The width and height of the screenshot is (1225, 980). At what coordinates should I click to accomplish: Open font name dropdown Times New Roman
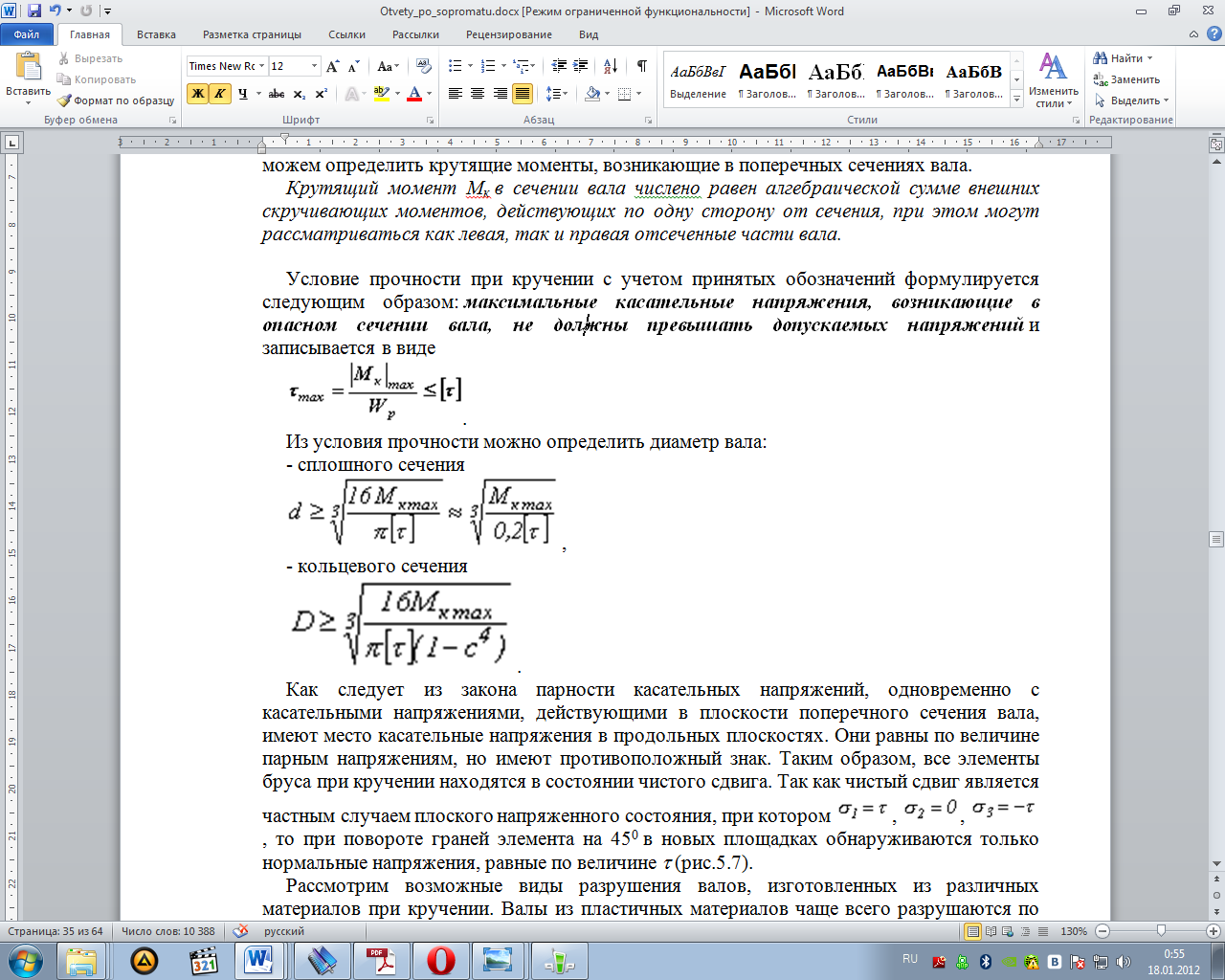click(x=261, y=66)
